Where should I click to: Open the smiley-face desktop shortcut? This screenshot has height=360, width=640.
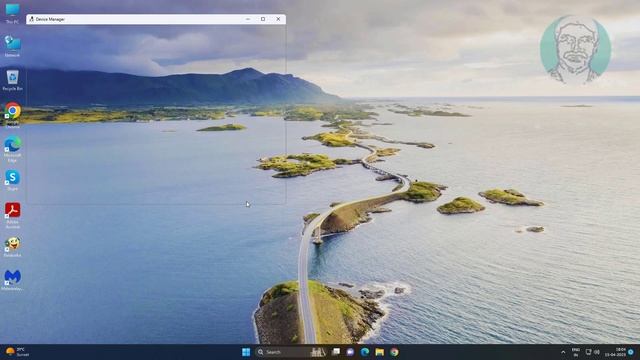[12, 247]
